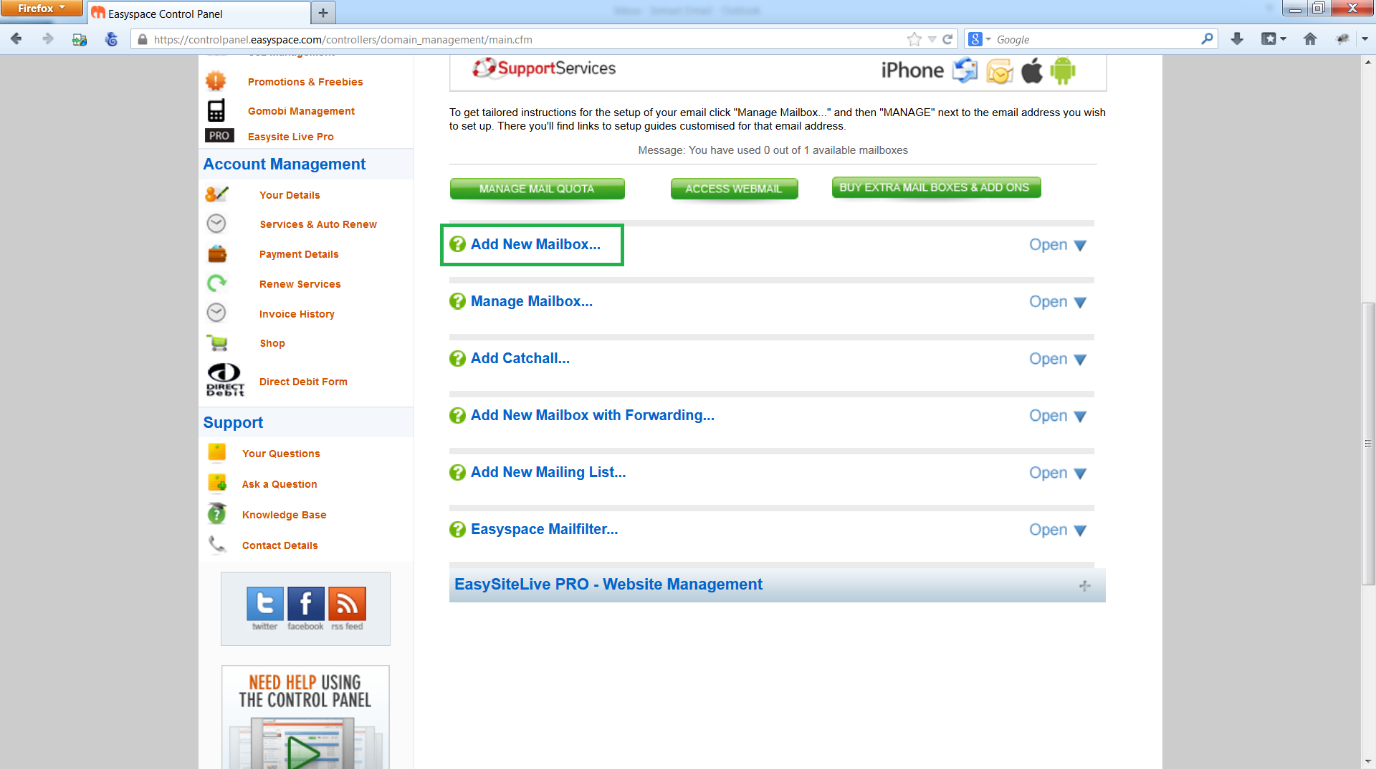The image size is (1376, 769).
Task: Open Ask a Question link
Action: (x=279, y=484)
